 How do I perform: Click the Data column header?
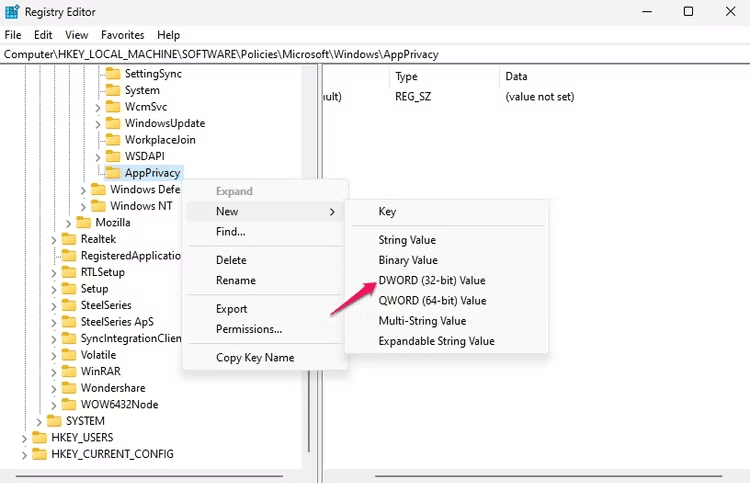[x=517, y=76]
